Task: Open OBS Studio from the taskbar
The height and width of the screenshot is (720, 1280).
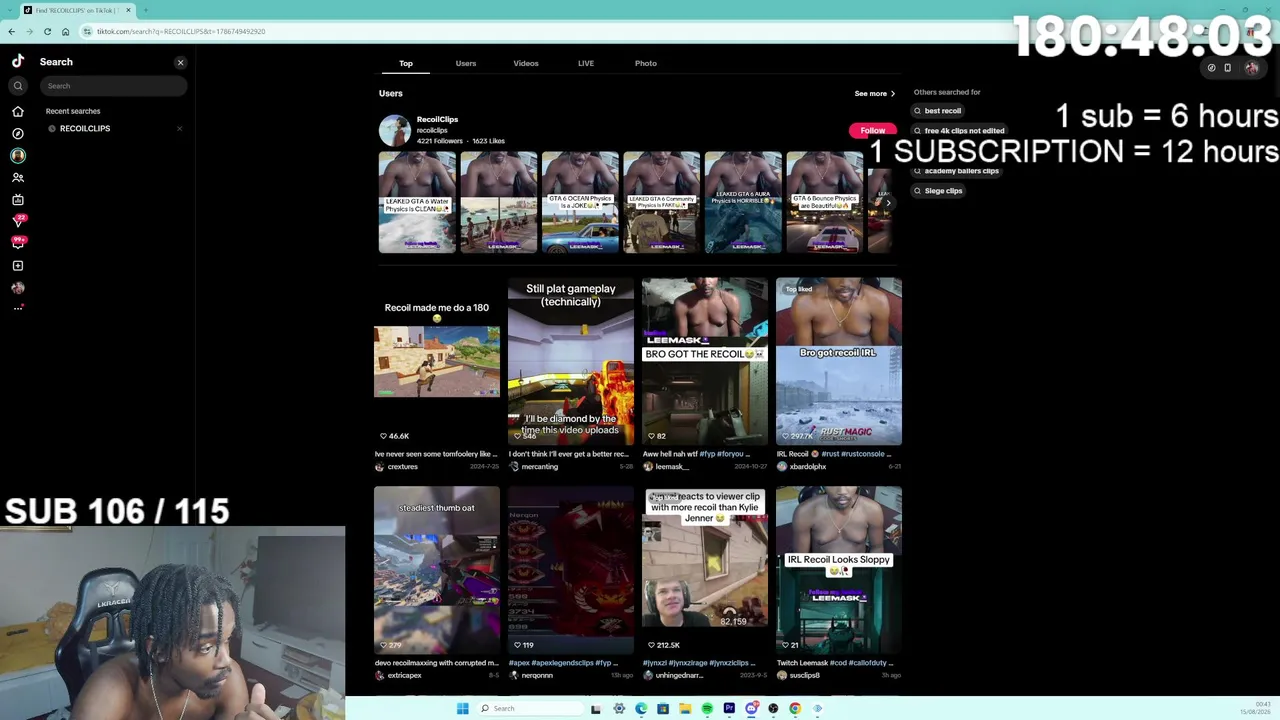Action: [x=773, y=708]
